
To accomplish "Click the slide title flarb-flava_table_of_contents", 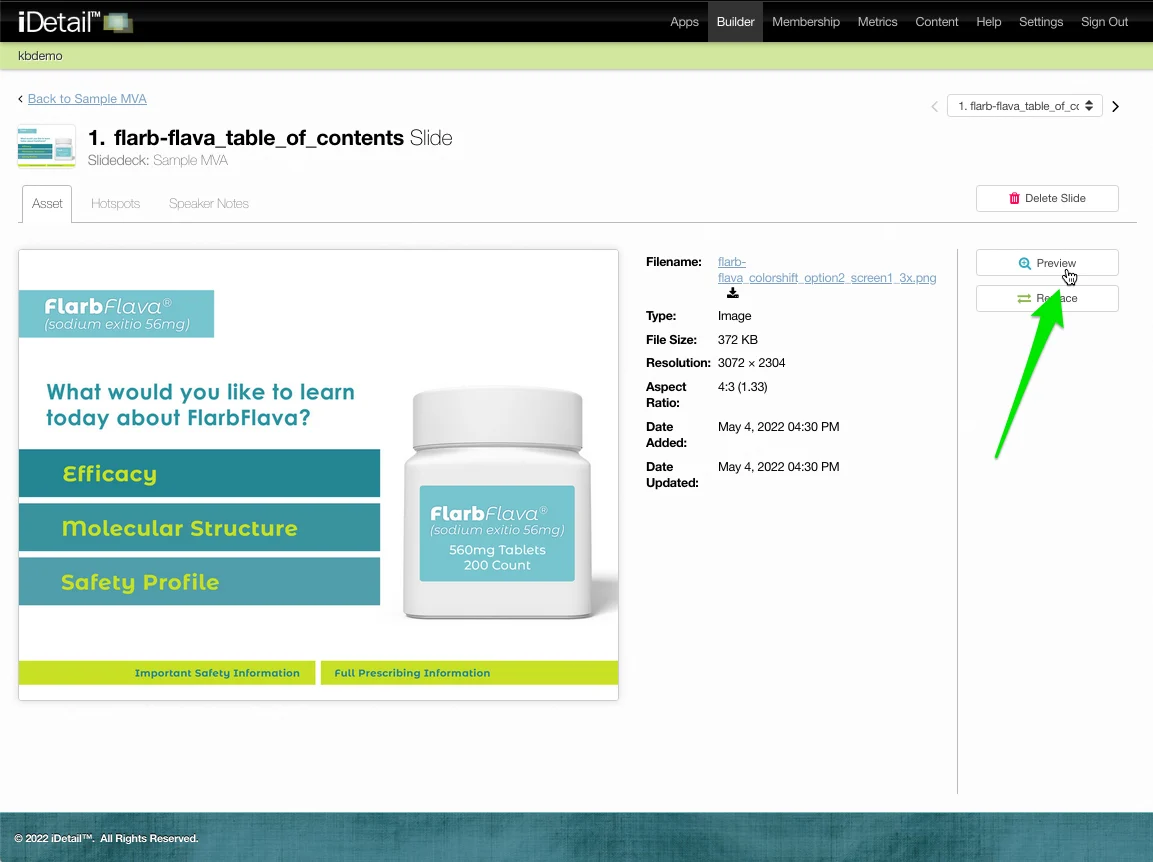I will click(259, 138).
